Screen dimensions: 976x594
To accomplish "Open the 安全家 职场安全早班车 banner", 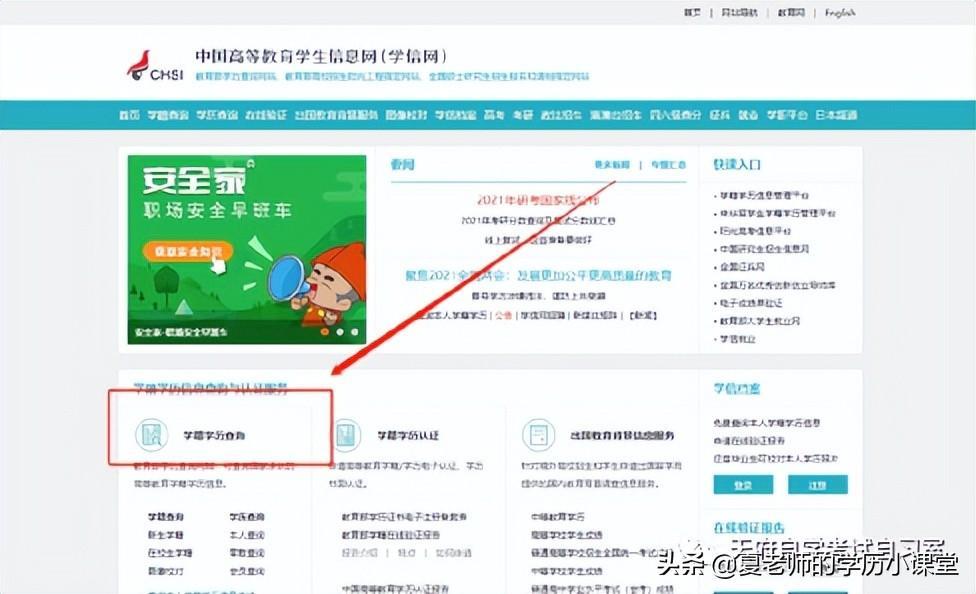I will click(x=247, y=249).
